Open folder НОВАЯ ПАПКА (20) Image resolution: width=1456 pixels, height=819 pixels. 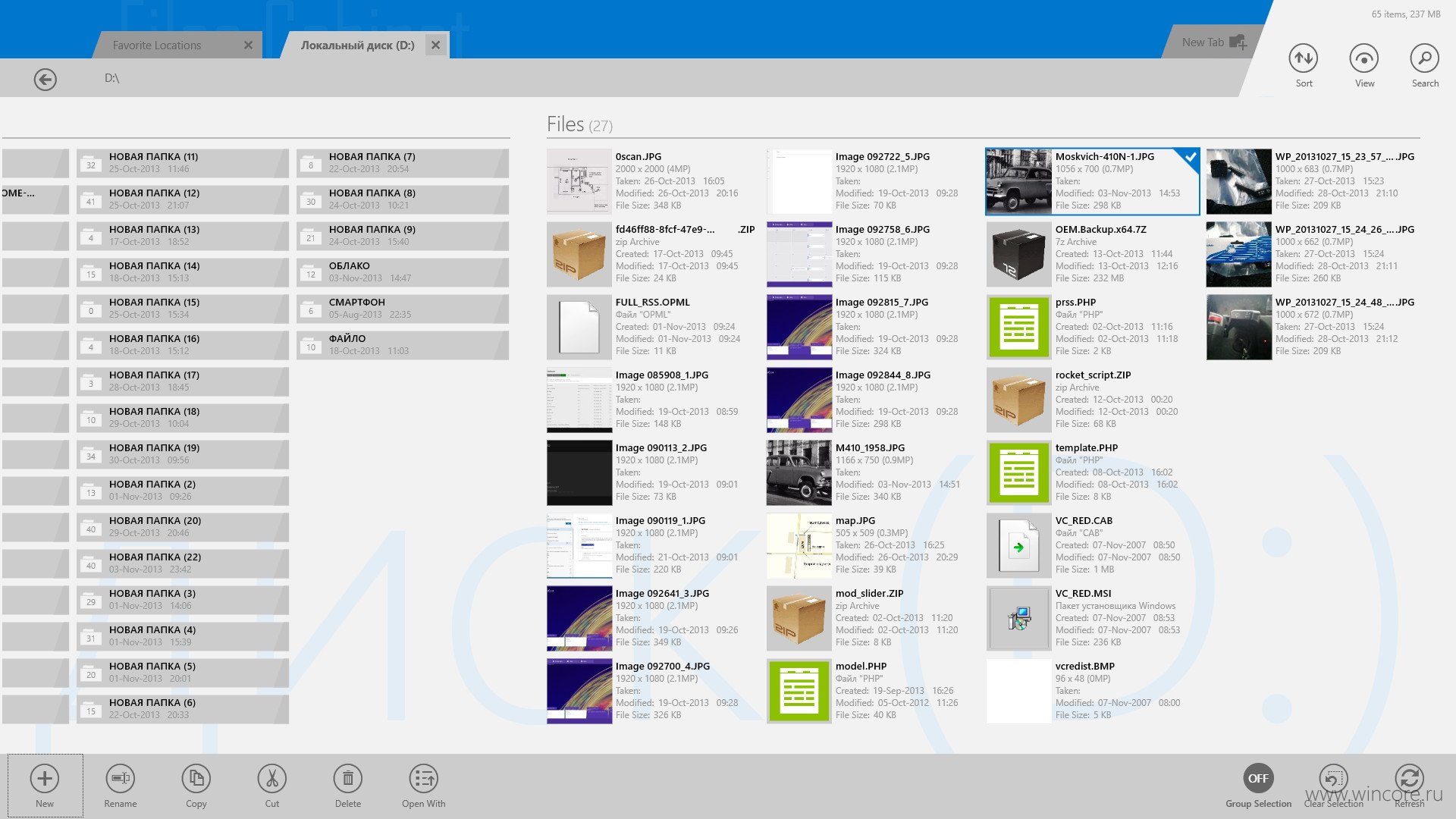183,527
